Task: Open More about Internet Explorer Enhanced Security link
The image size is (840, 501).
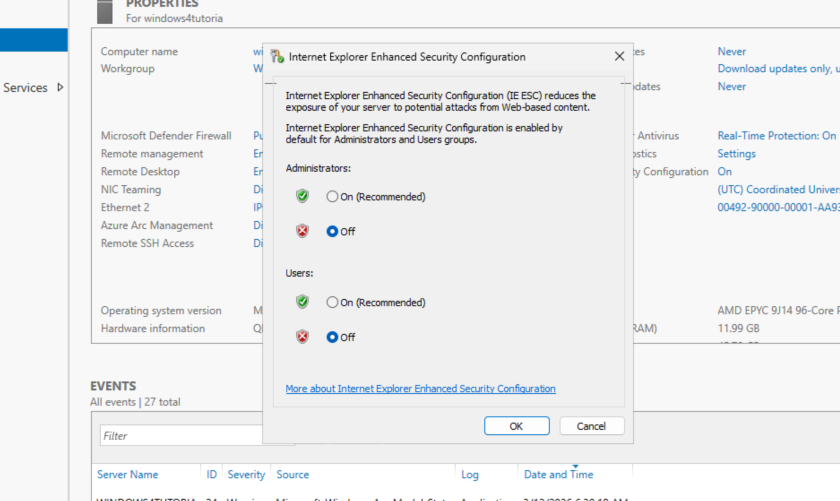Action: click(x=420, y=389)
